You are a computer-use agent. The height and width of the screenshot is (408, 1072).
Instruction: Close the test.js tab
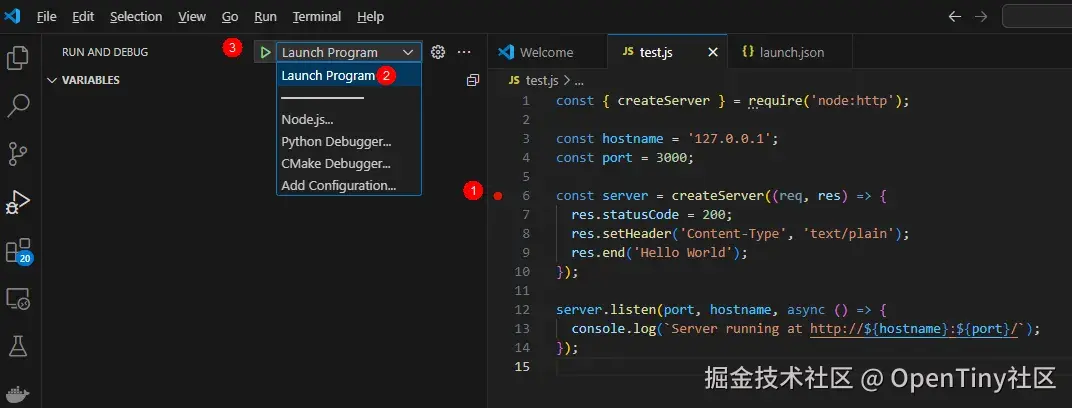tap(712, 52)
